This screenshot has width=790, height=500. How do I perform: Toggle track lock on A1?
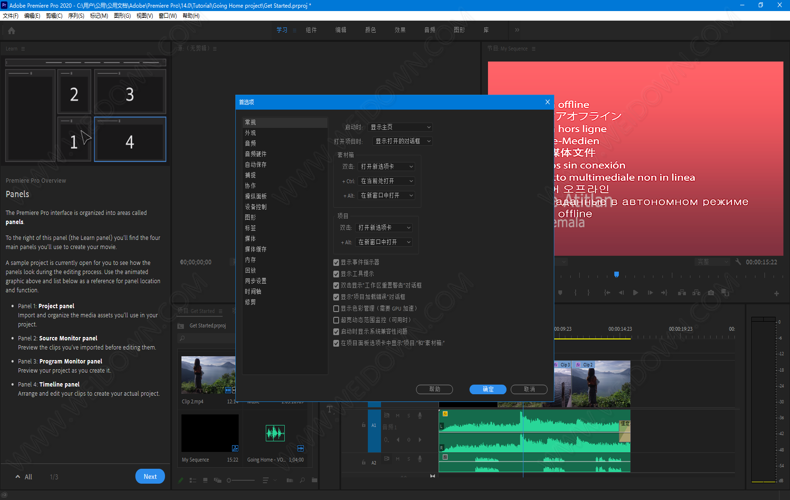pyautogui.click(x=363, y=425)
